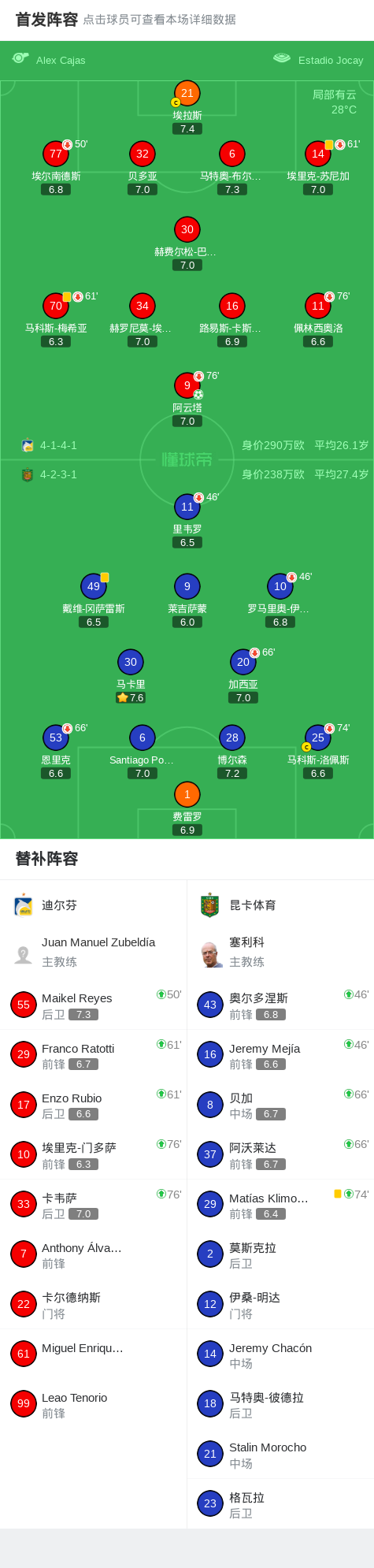View coach 塞利科 photo
Viewport: 374px width, 1568px height.
[210, 954]
